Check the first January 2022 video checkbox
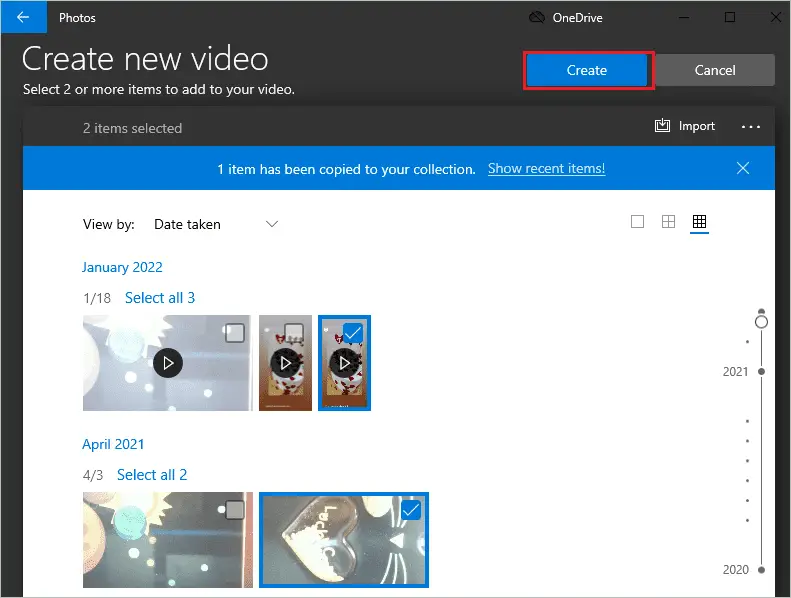Screen dimensions: 791x598 coord(234,333)
